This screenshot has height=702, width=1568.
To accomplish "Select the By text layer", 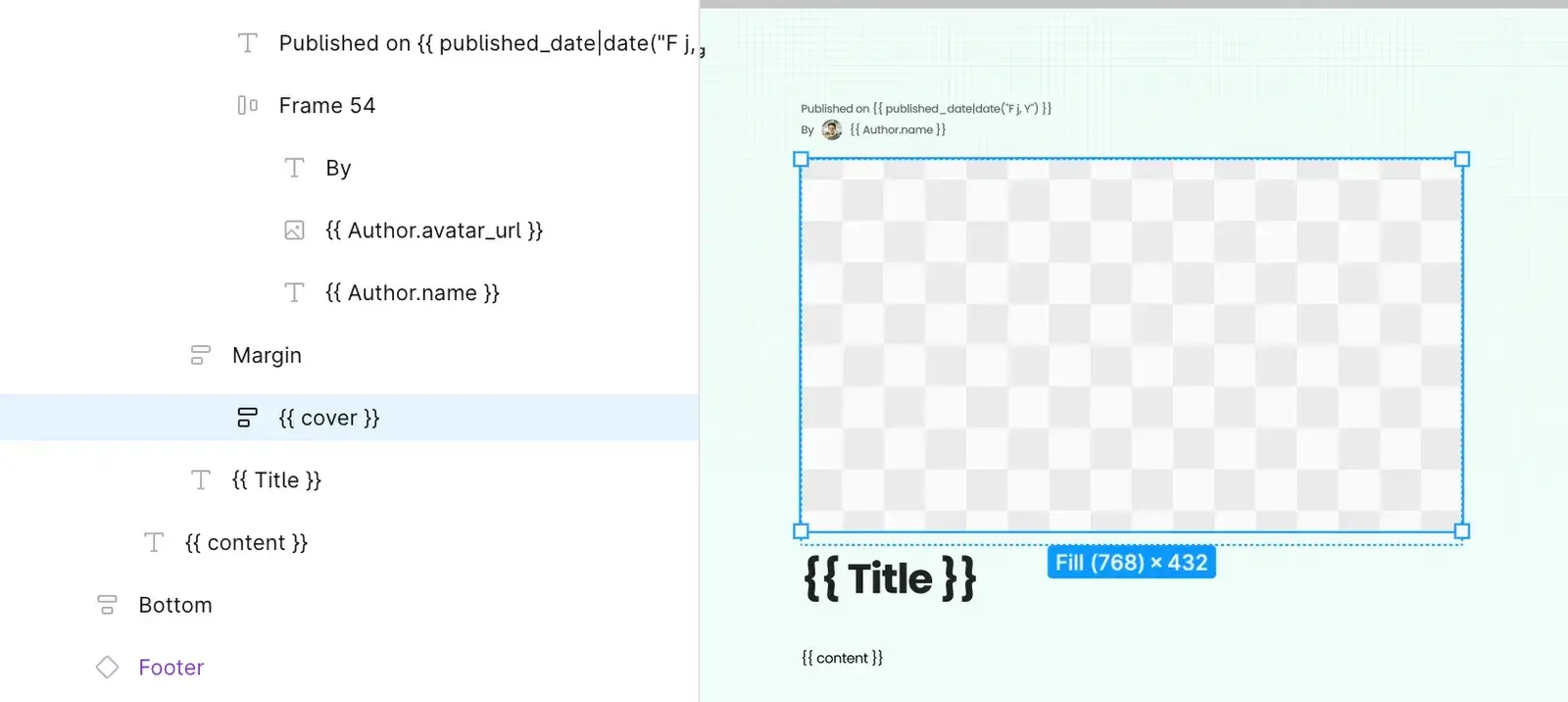I will point(338,169).
